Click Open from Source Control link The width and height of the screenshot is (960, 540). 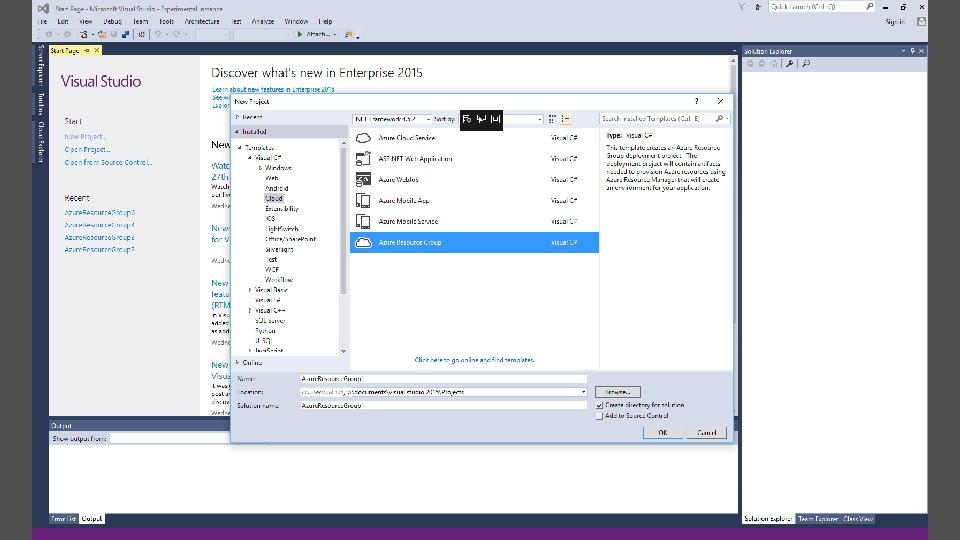108,162
